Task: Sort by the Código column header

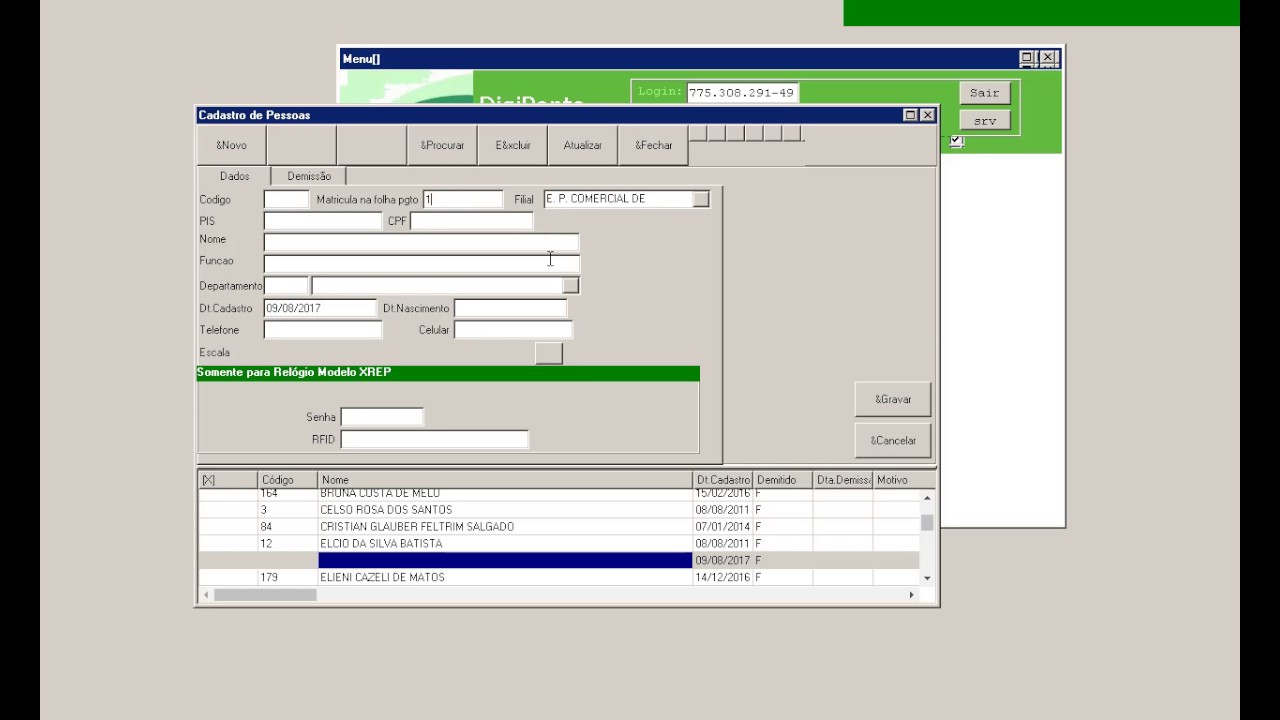Action: coord(288,480)
